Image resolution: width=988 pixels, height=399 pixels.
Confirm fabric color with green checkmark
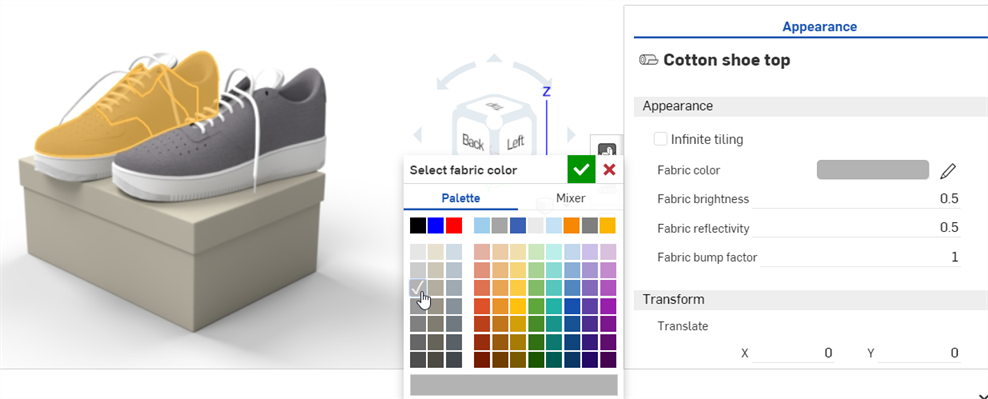[x=581, y=170]
